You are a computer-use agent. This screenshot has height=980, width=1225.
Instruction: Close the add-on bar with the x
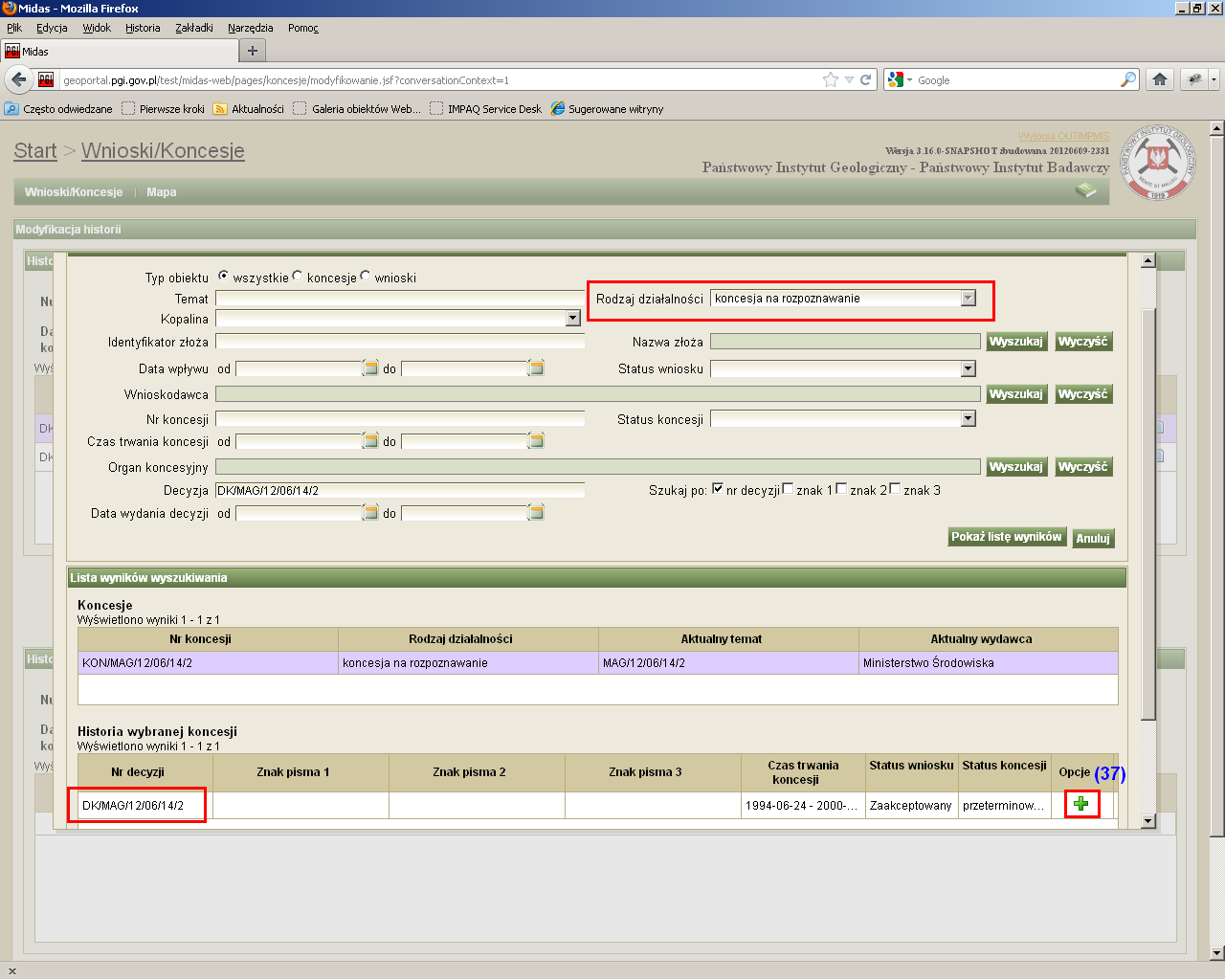[x=11, y=970]
